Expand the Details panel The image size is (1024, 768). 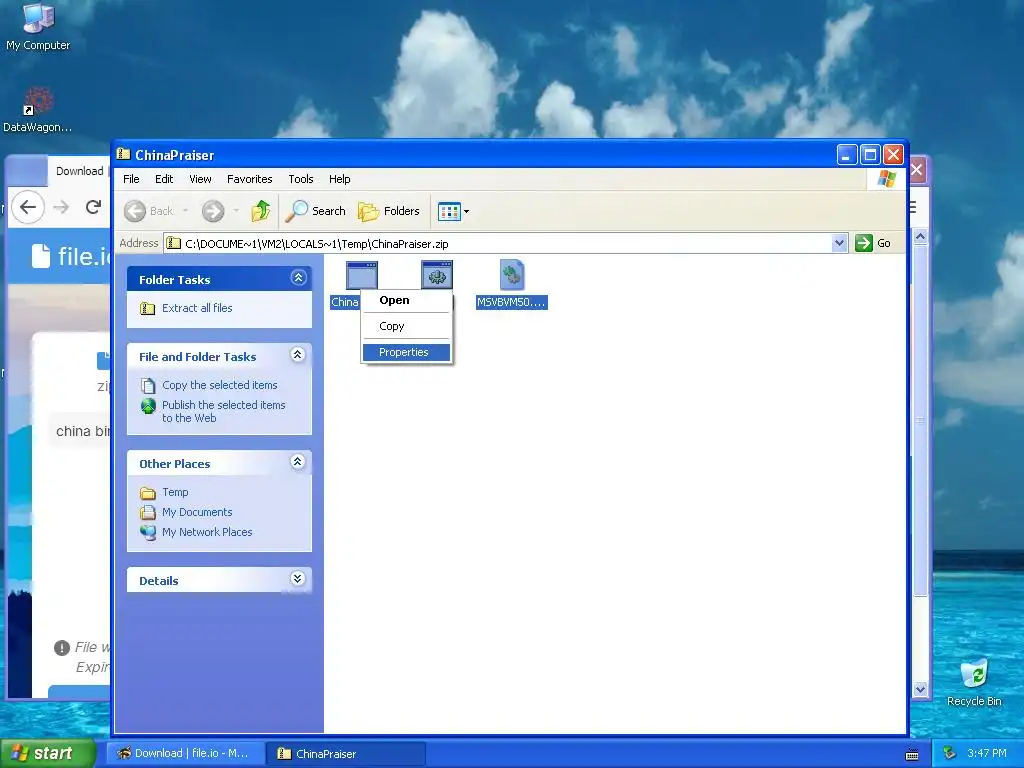[x=298, y=579]
